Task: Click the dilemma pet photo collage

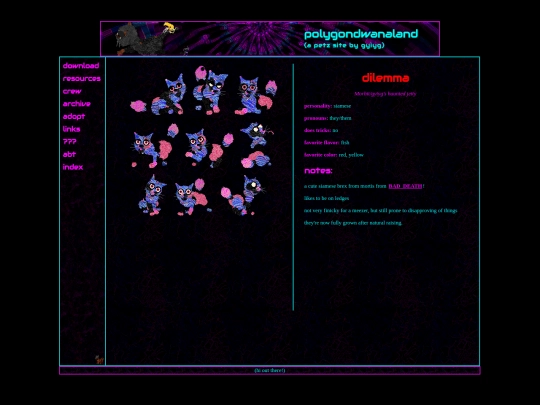Action: coord(203,141)
